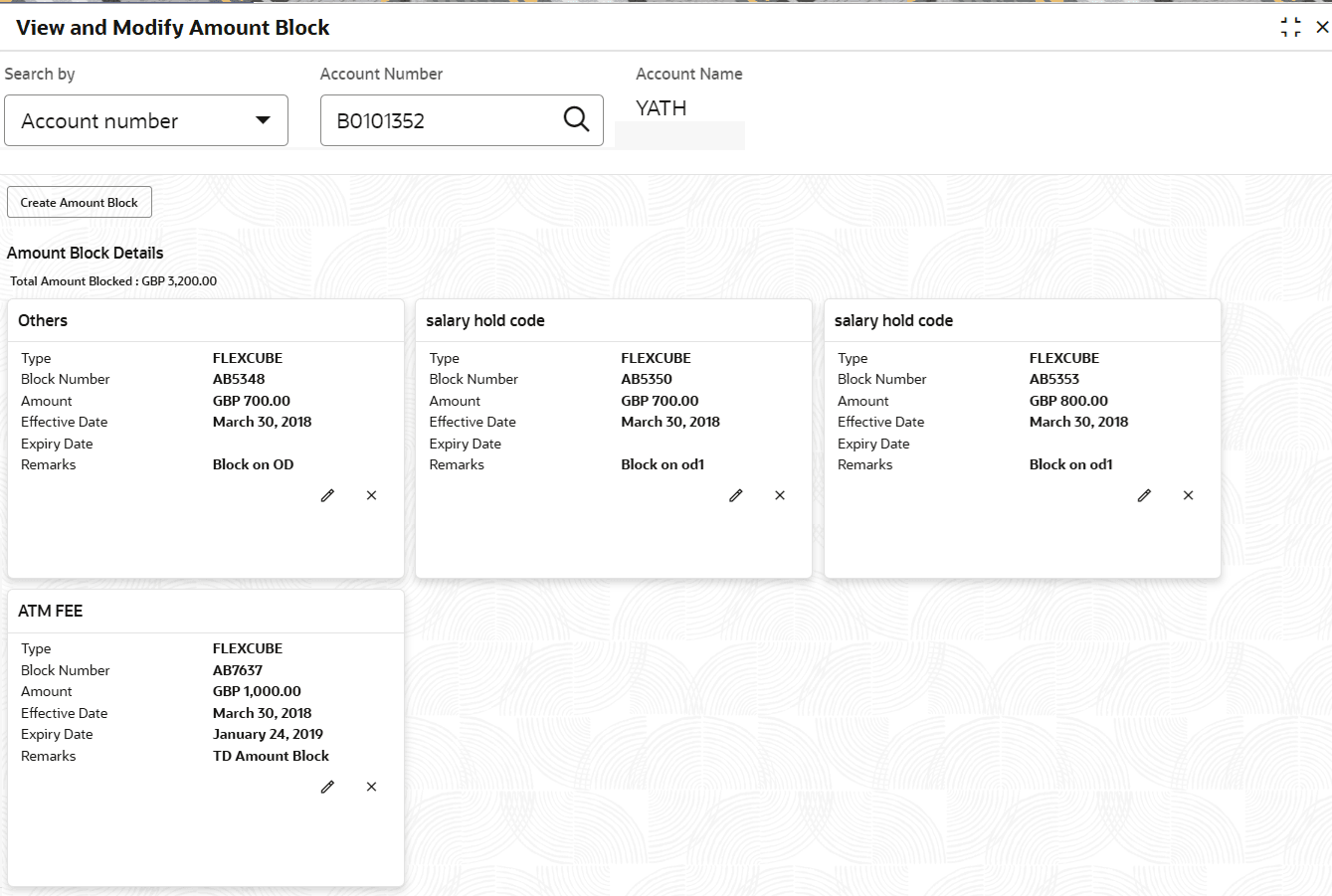Click the Amount Block Details heading

(x=86, y=253)
